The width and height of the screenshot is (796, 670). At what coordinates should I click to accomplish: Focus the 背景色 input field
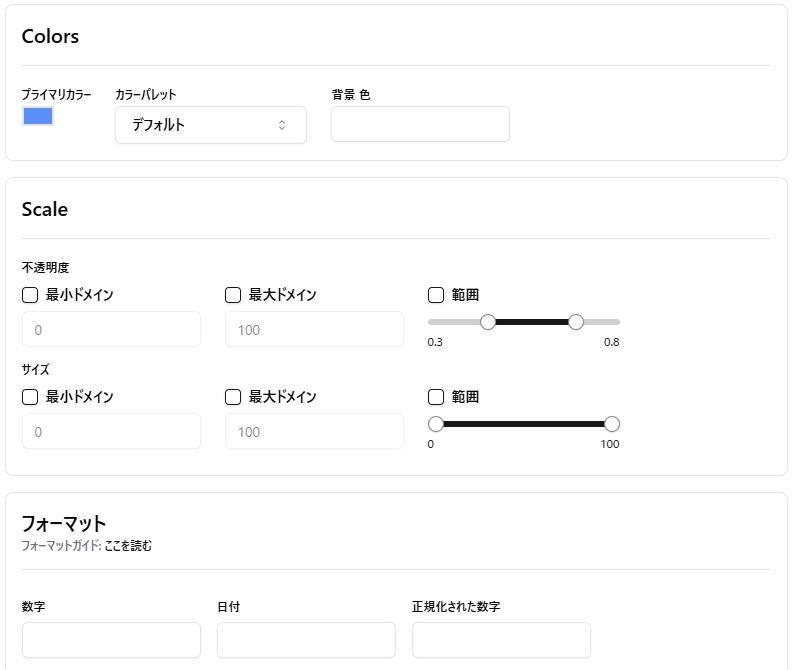pos(420,125)
